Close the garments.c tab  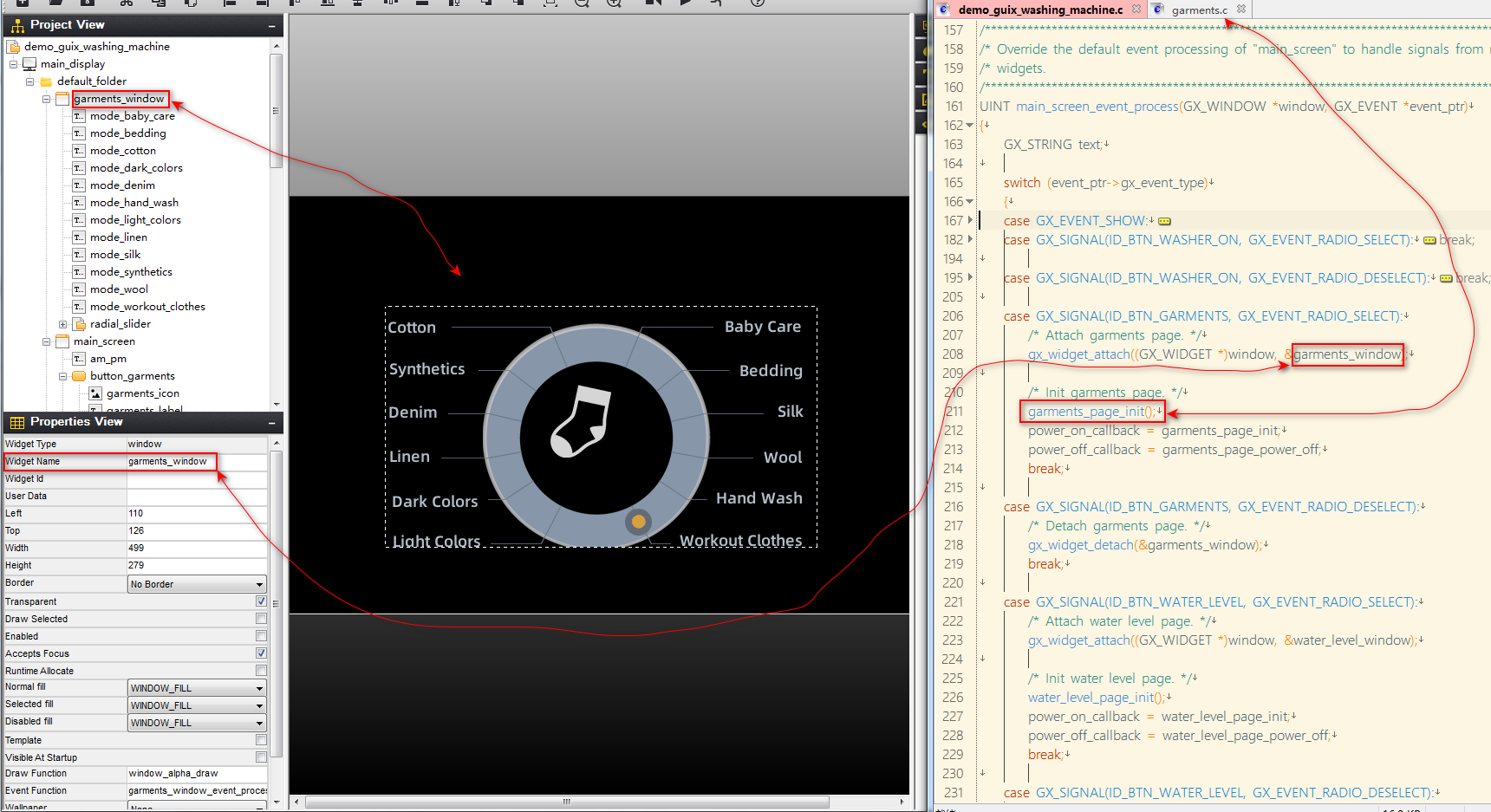pyautogui.click(x=1241, y=10)
